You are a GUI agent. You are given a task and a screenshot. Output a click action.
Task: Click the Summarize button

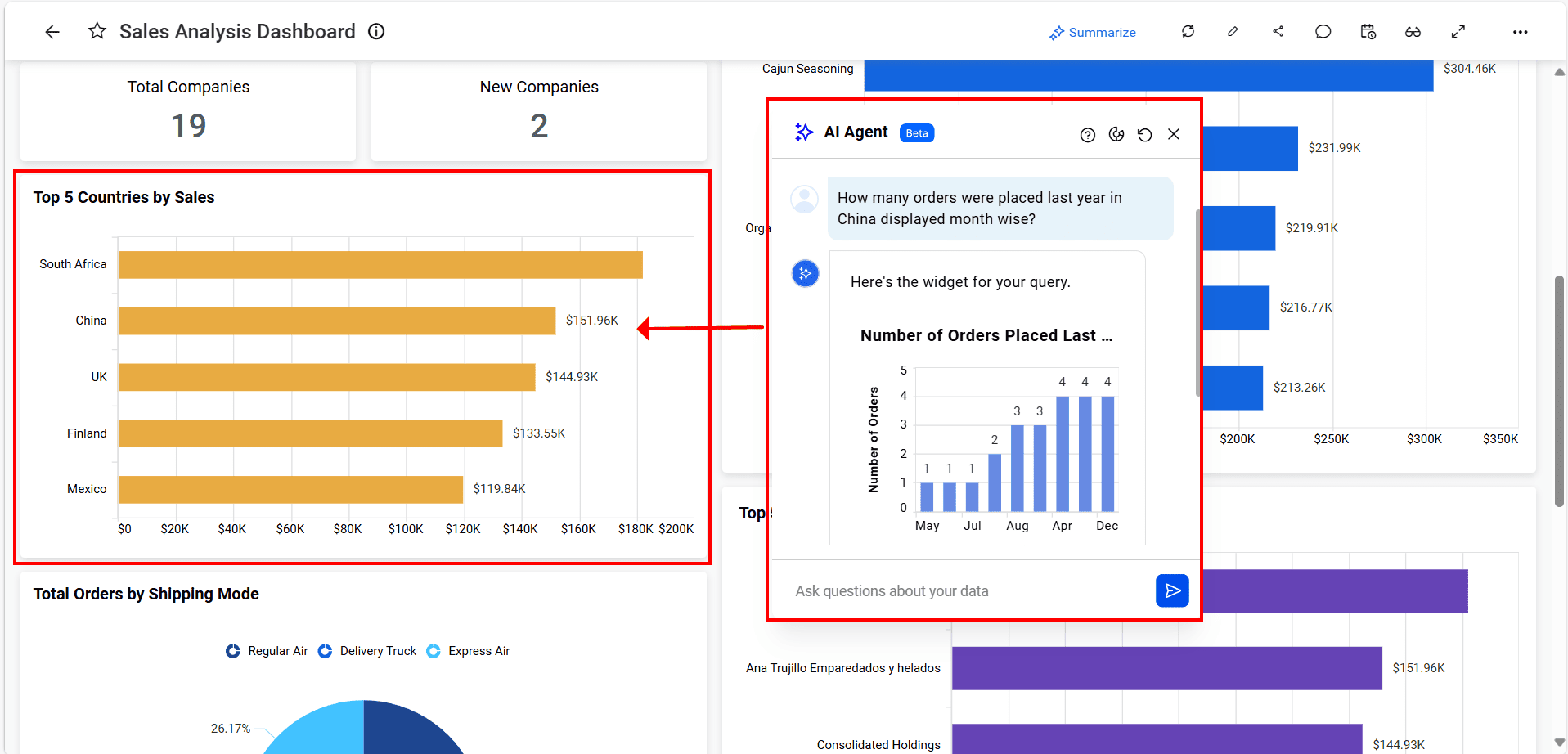pos(1094,32)
